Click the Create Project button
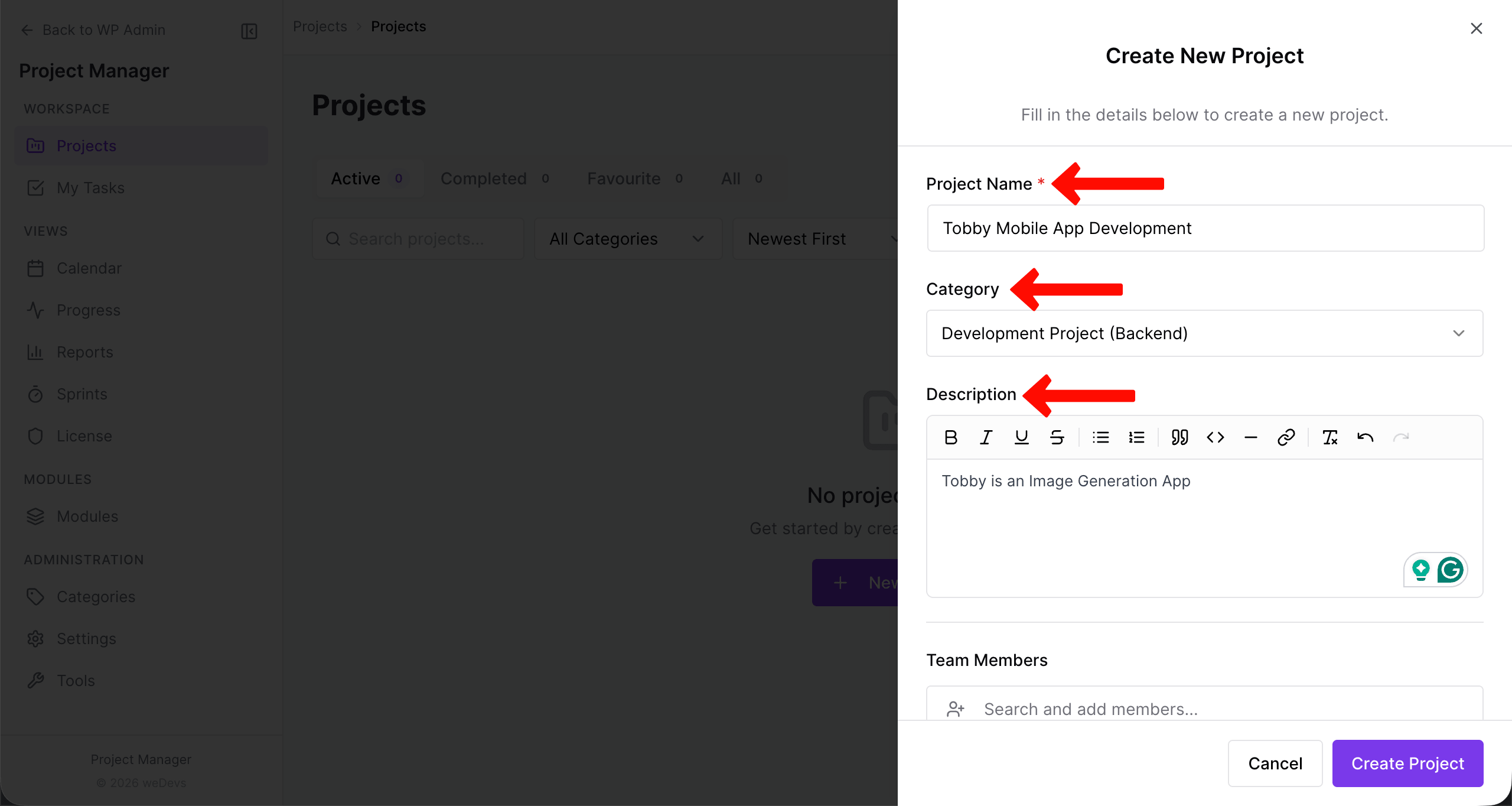1512x806 pixels. 1407,763
